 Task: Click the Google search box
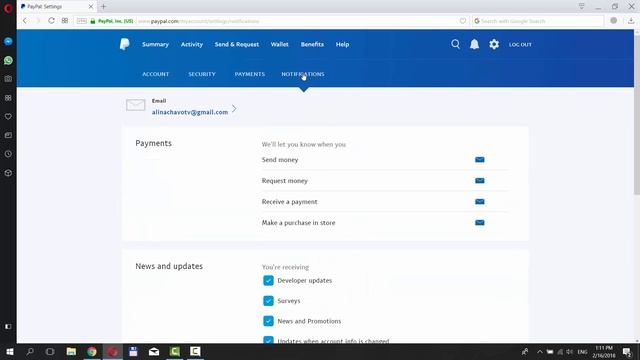point(538,21)
